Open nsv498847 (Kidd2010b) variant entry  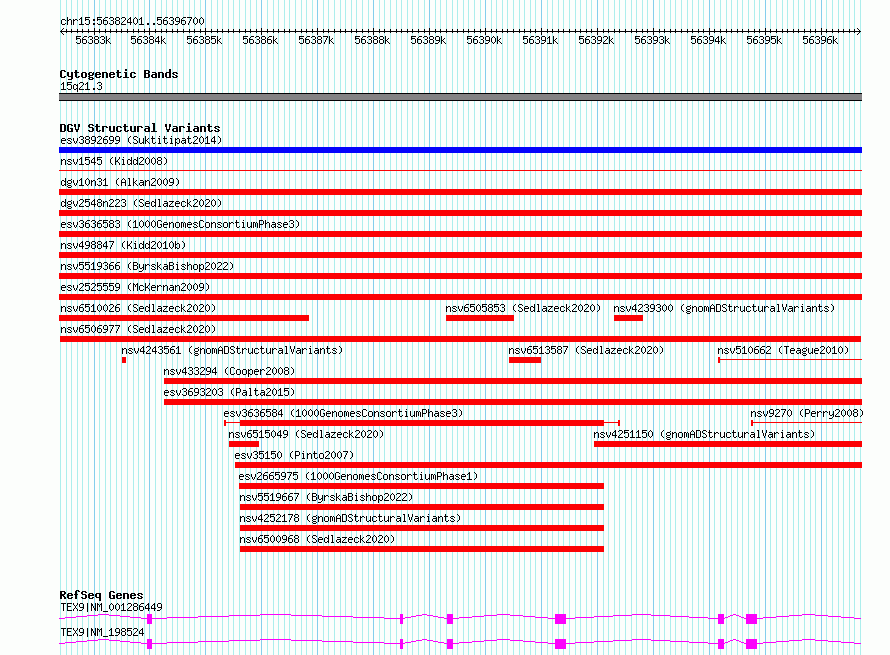[x=123, y=245]
